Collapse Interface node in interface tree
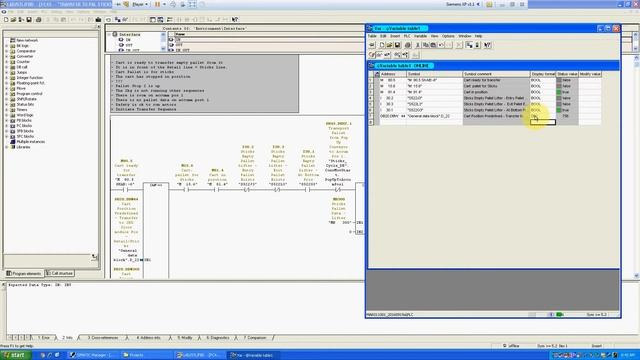 (109, 35)
